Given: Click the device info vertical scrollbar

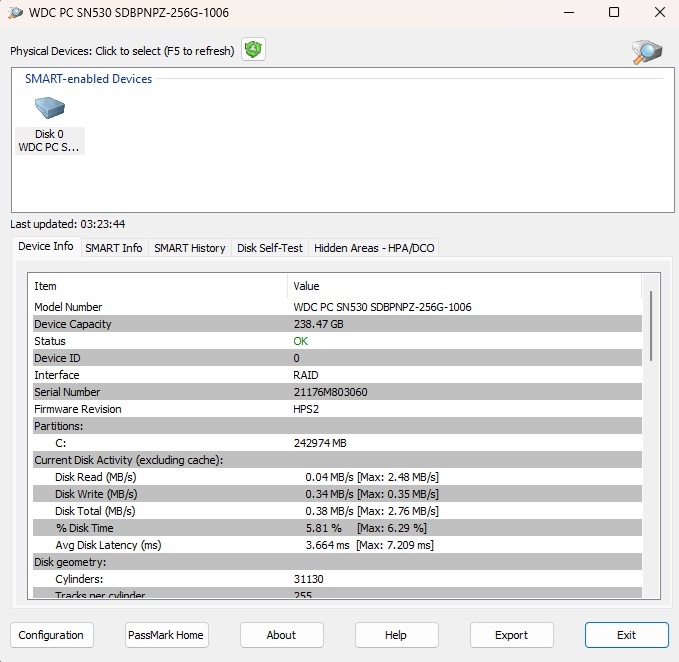Looking at the screenshot, I should (x=651, y=325).
